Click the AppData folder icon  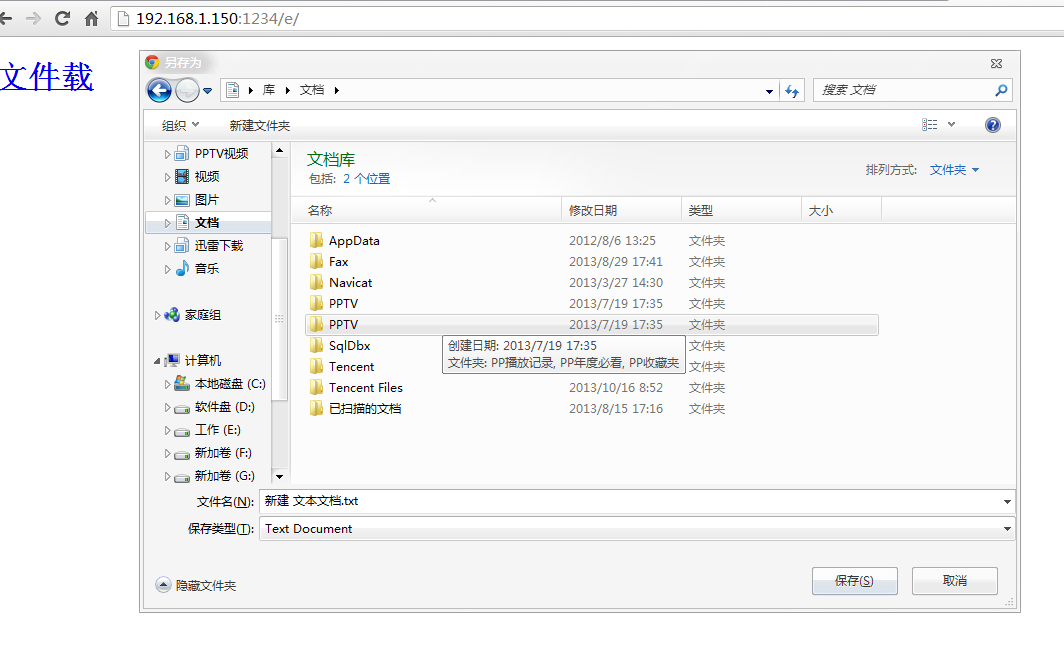(x=316, y=240)
